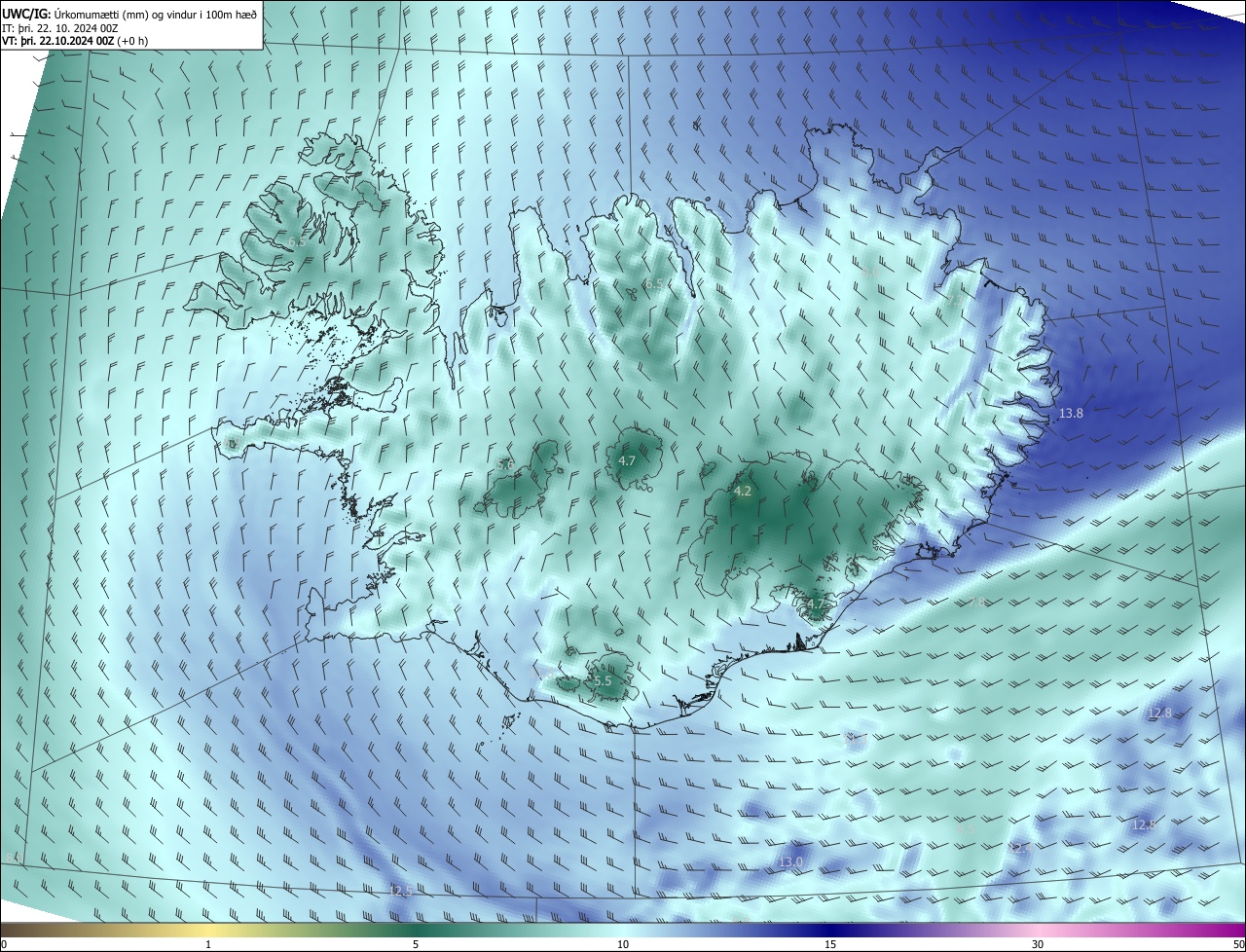
Task: Click the 4.7 value inside the central round glacier
Action: coord(627,460)
